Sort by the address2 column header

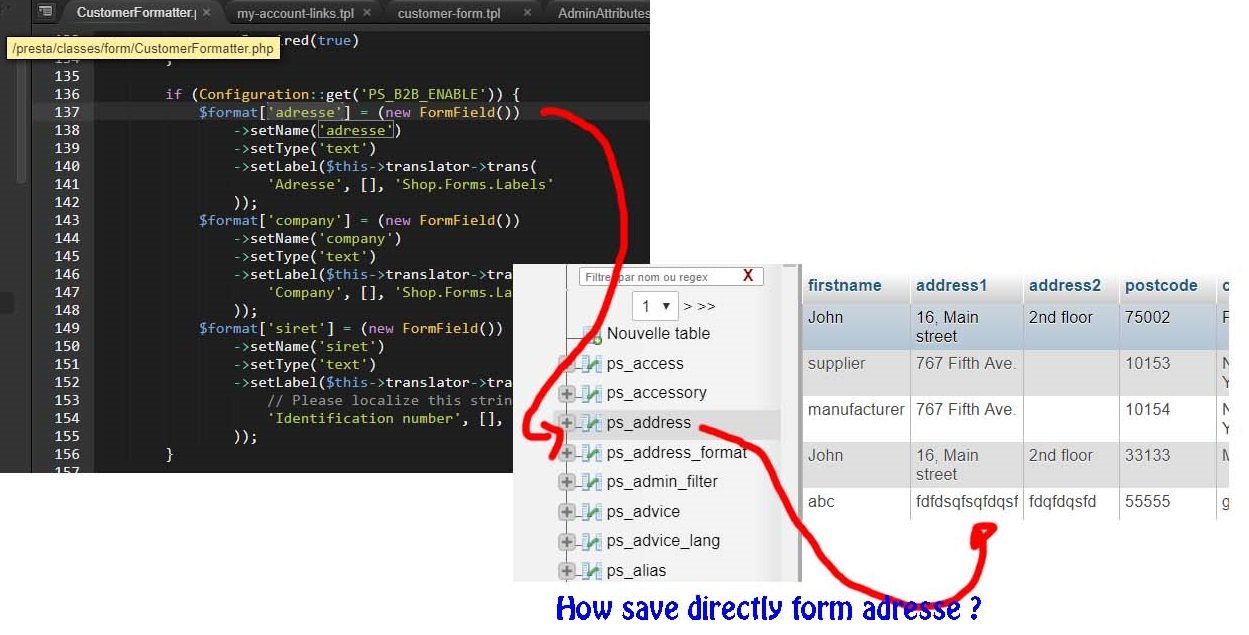point(1064,285)
